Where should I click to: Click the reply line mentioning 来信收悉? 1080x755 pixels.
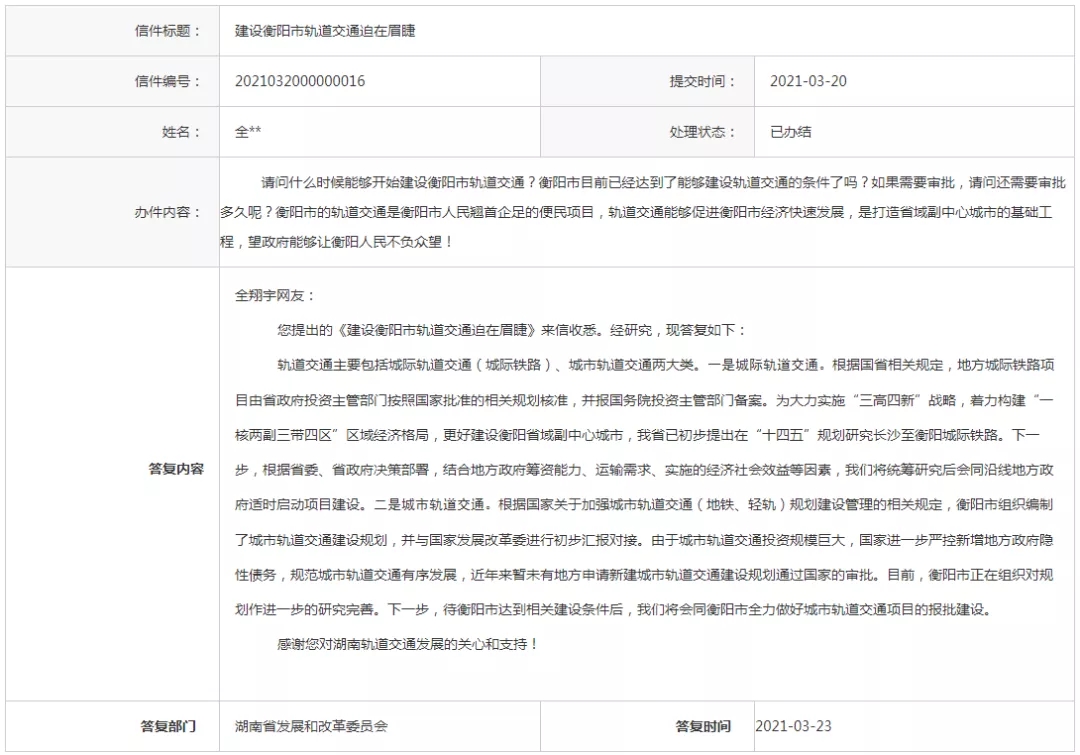point(511,330)
